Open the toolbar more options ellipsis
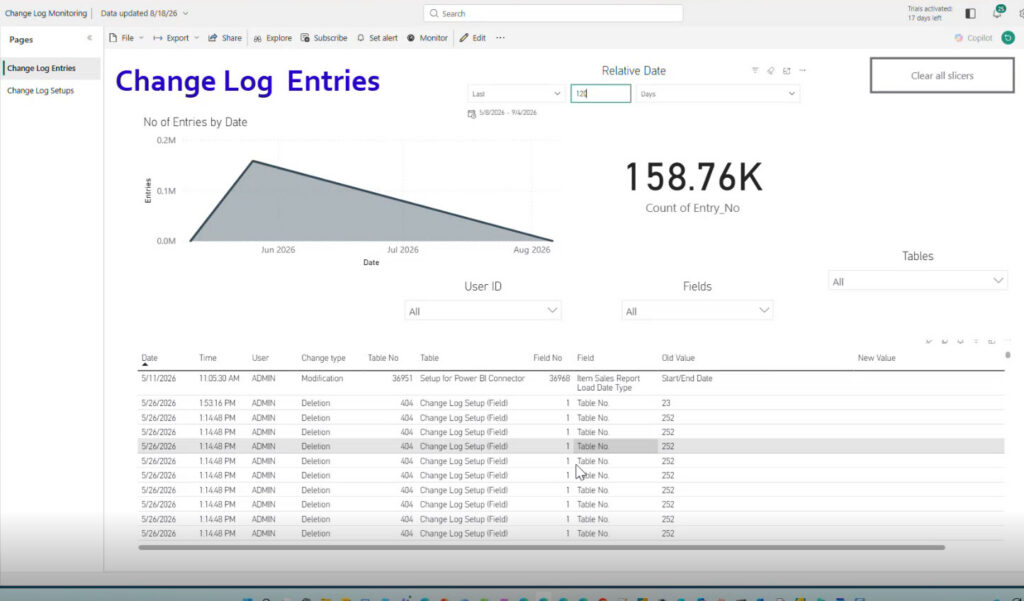1024x601 pixels. [500, 38]
